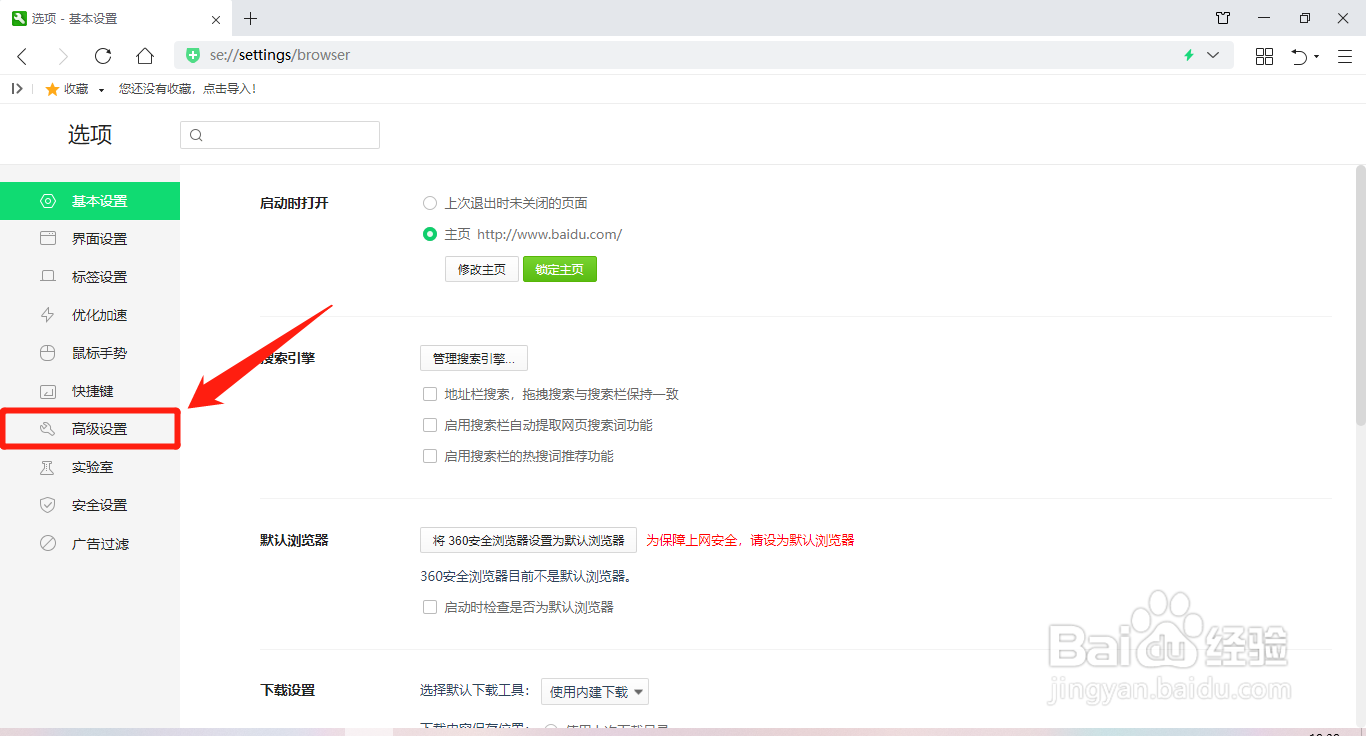The height and width of the screenshot is (736, 1366).
Task: Click the vertical scrollbar of settings page
Action: click(x=1360, y=295)
